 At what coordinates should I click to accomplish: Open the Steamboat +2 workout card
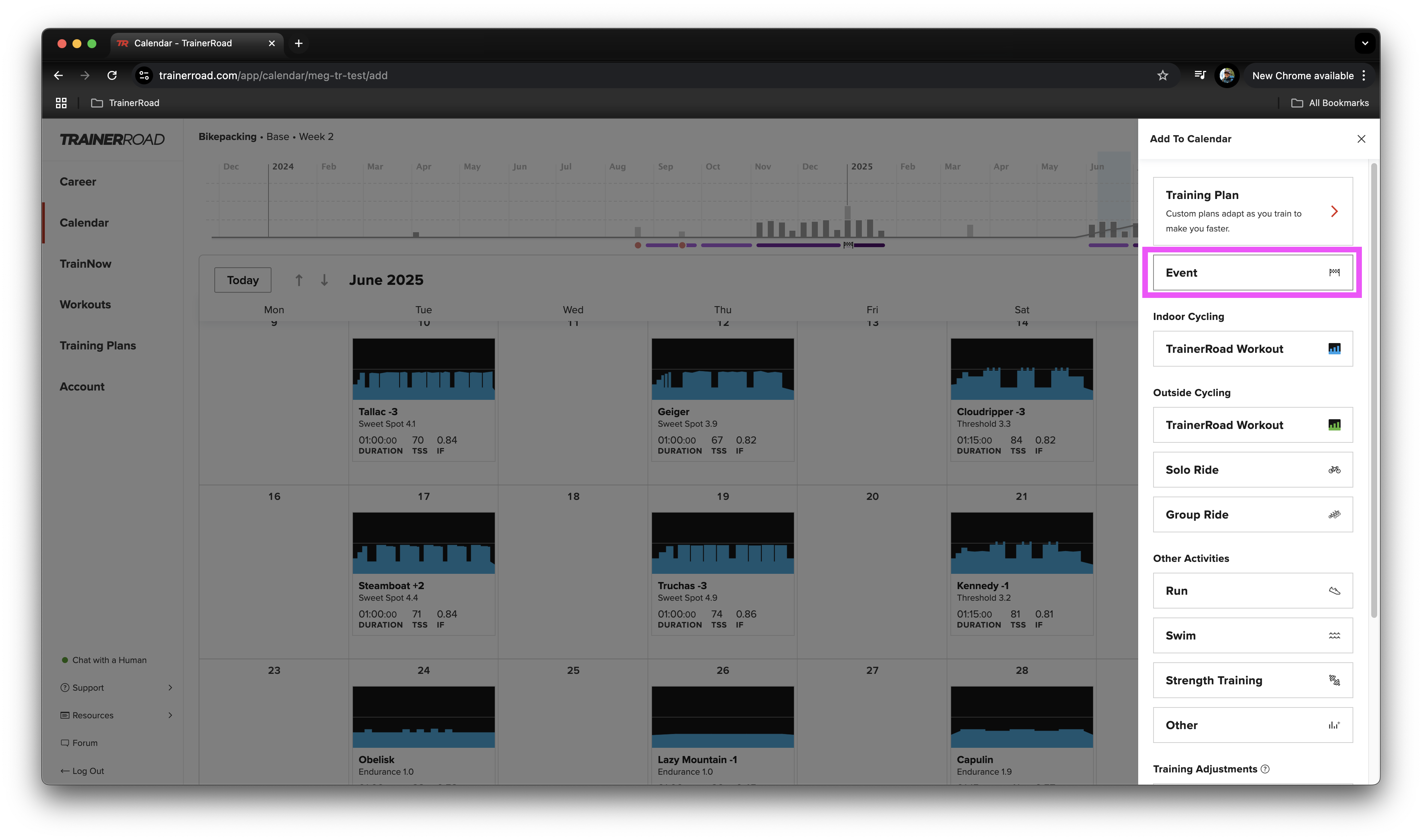click(423, 573)
